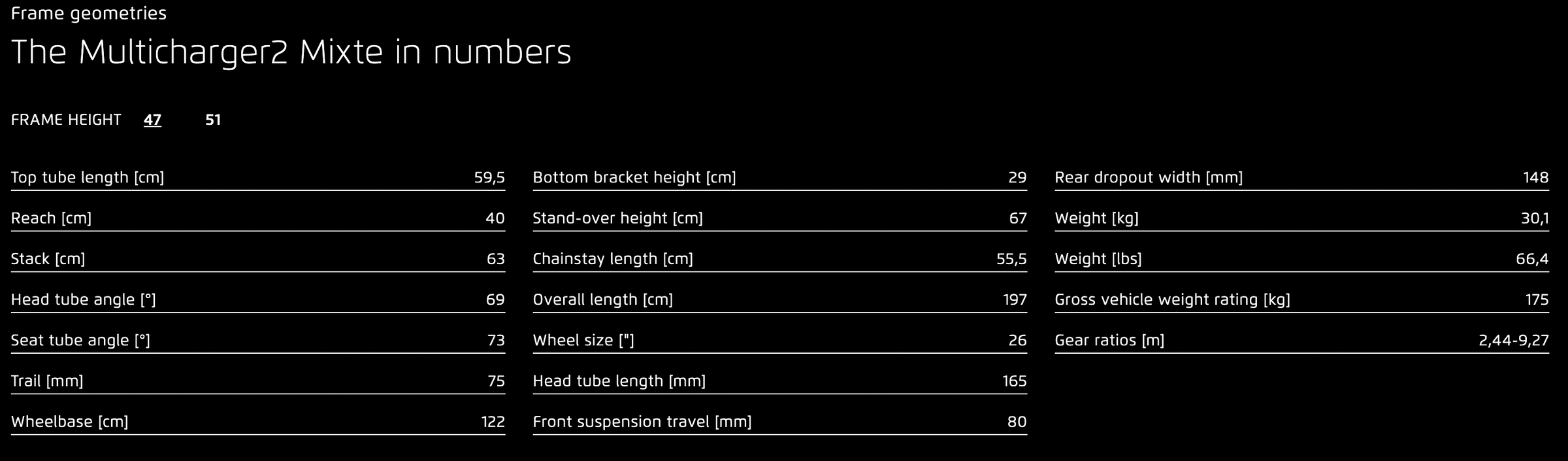This screenshot has height=461, width=1568.
Task: Click the Gross vehicle weight rating label
Action: pos(1172,299)
